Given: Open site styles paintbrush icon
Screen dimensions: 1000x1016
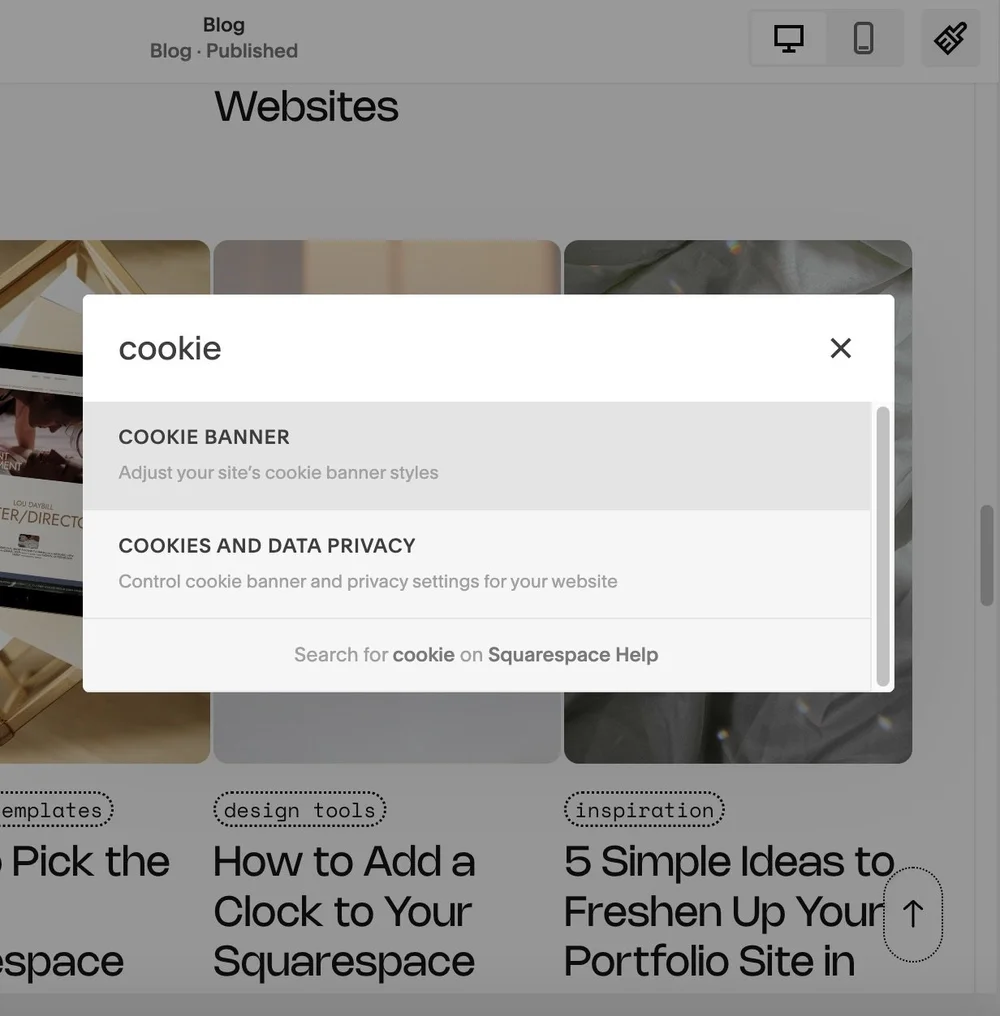Looking at the screenshot, I should coord(951,38).
